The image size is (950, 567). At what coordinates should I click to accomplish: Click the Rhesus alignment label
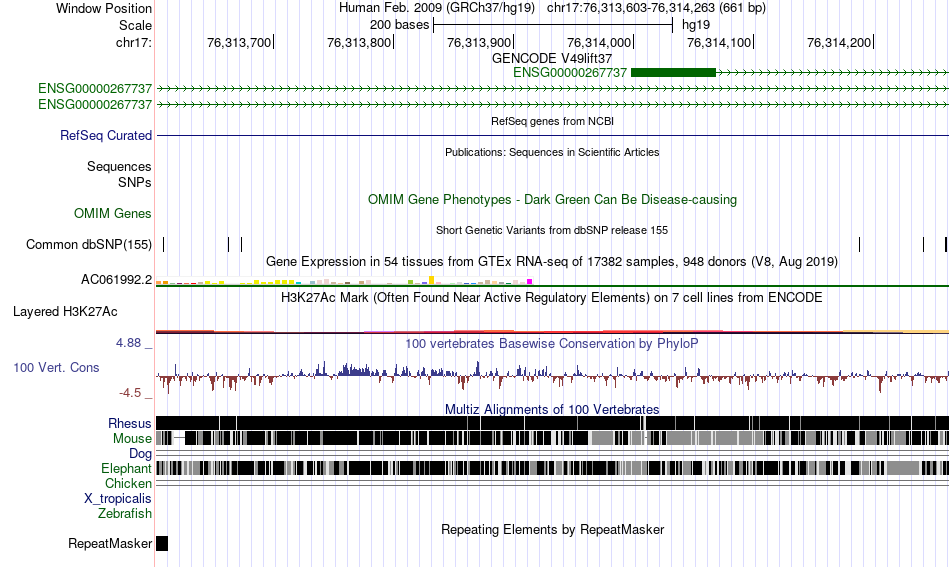[130, 423]
